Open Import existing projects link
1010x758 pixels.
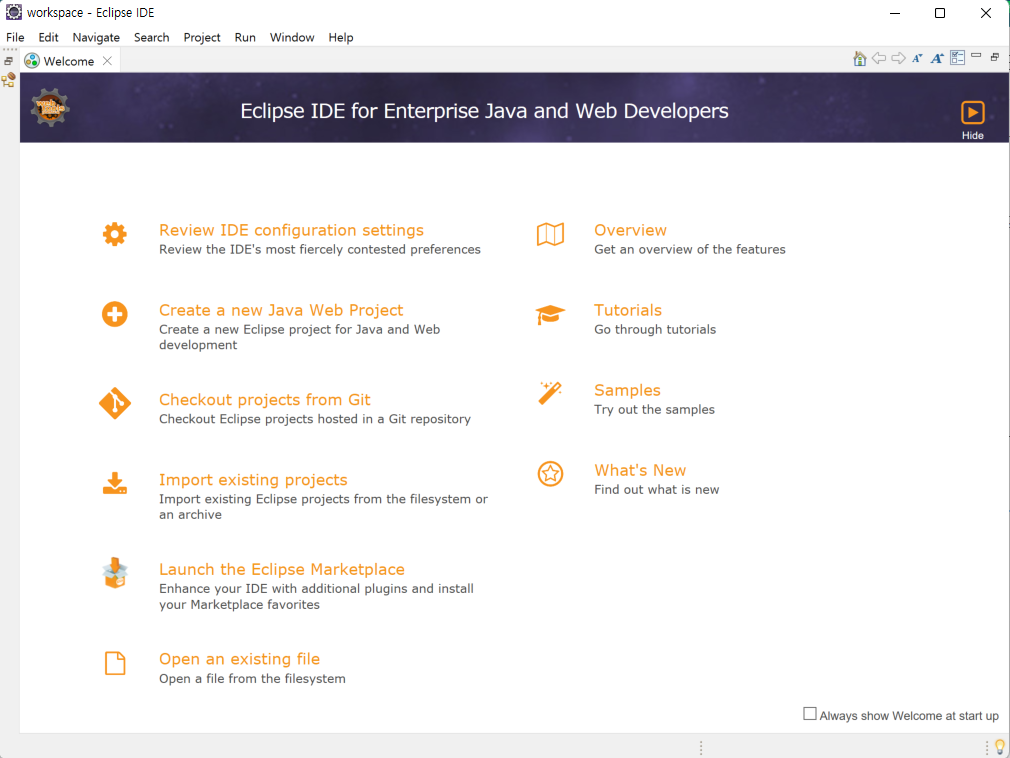253,480
